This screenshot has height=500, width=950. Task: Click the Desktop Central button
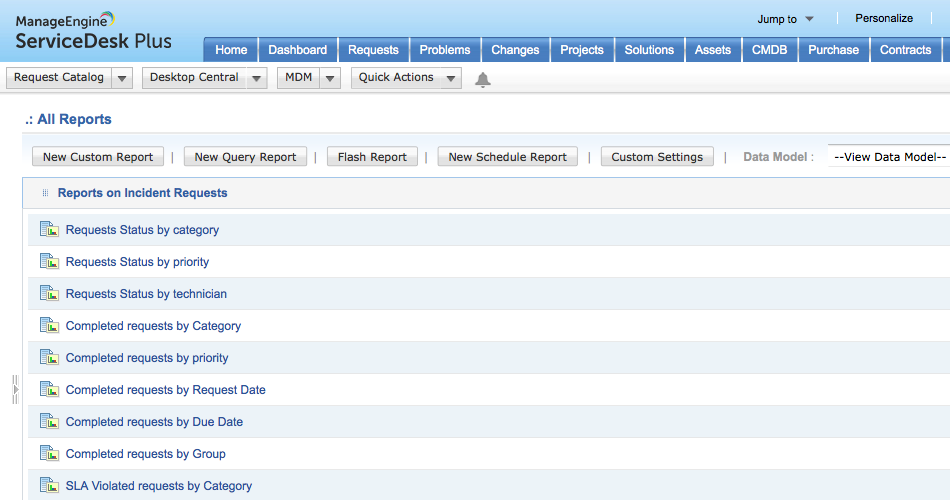tap(194, 78)
